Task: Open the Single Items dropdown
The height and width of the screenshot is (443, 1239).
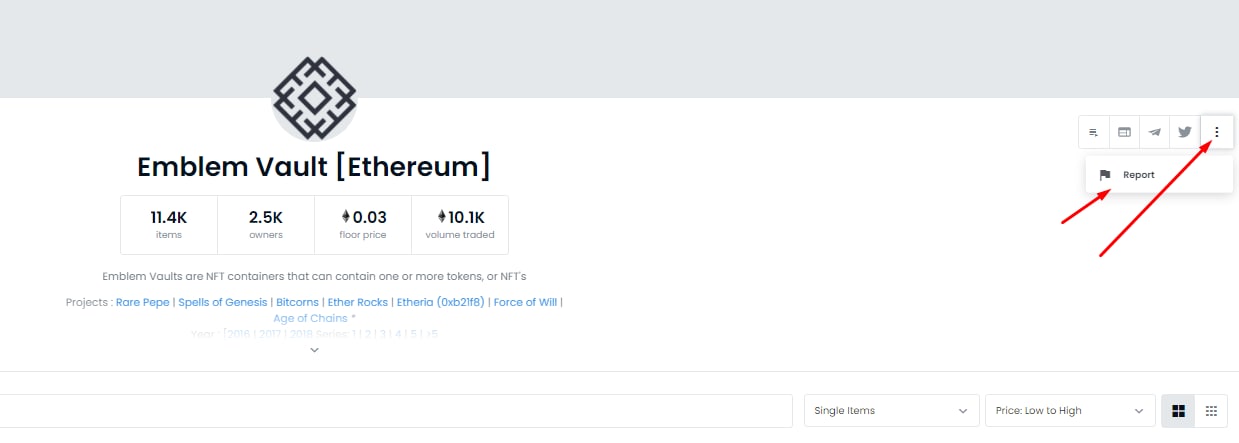Action: (x=892, y=411)
